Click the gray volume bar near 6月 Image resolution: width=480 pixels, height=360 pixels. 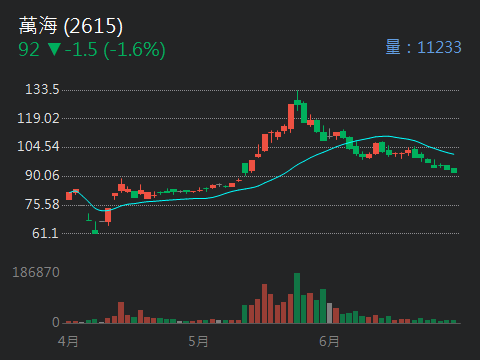pyautogui.click(x=329, y=313)
